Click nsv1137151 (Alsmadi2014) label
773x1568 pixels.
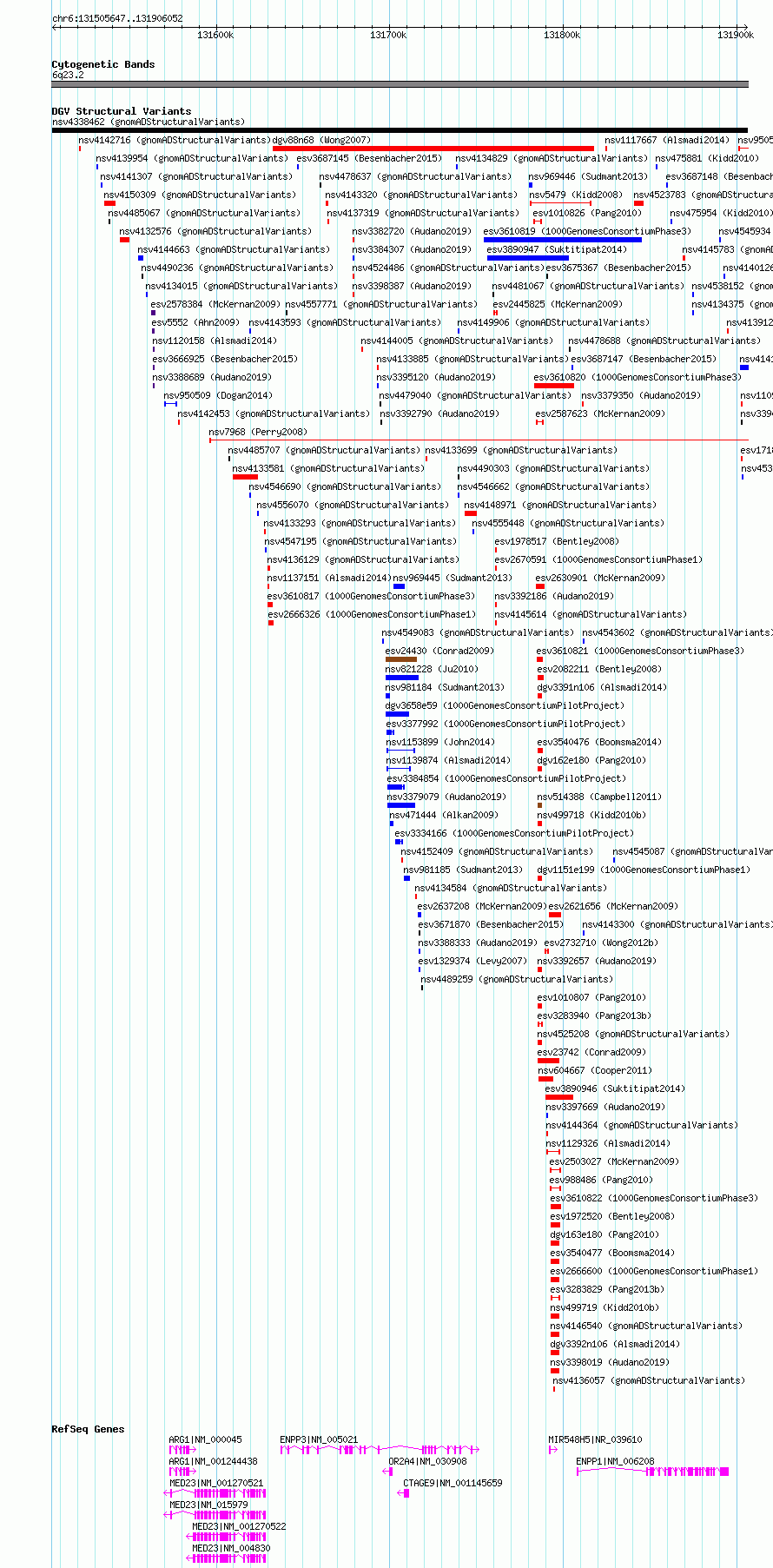click(329, 578)
